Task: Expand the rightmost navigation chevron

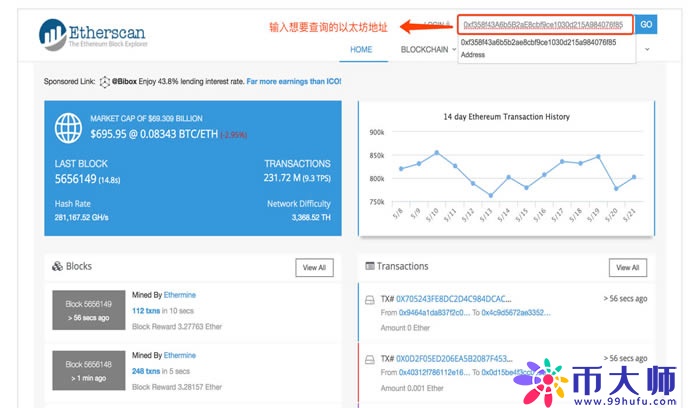Action: point(647,50)
